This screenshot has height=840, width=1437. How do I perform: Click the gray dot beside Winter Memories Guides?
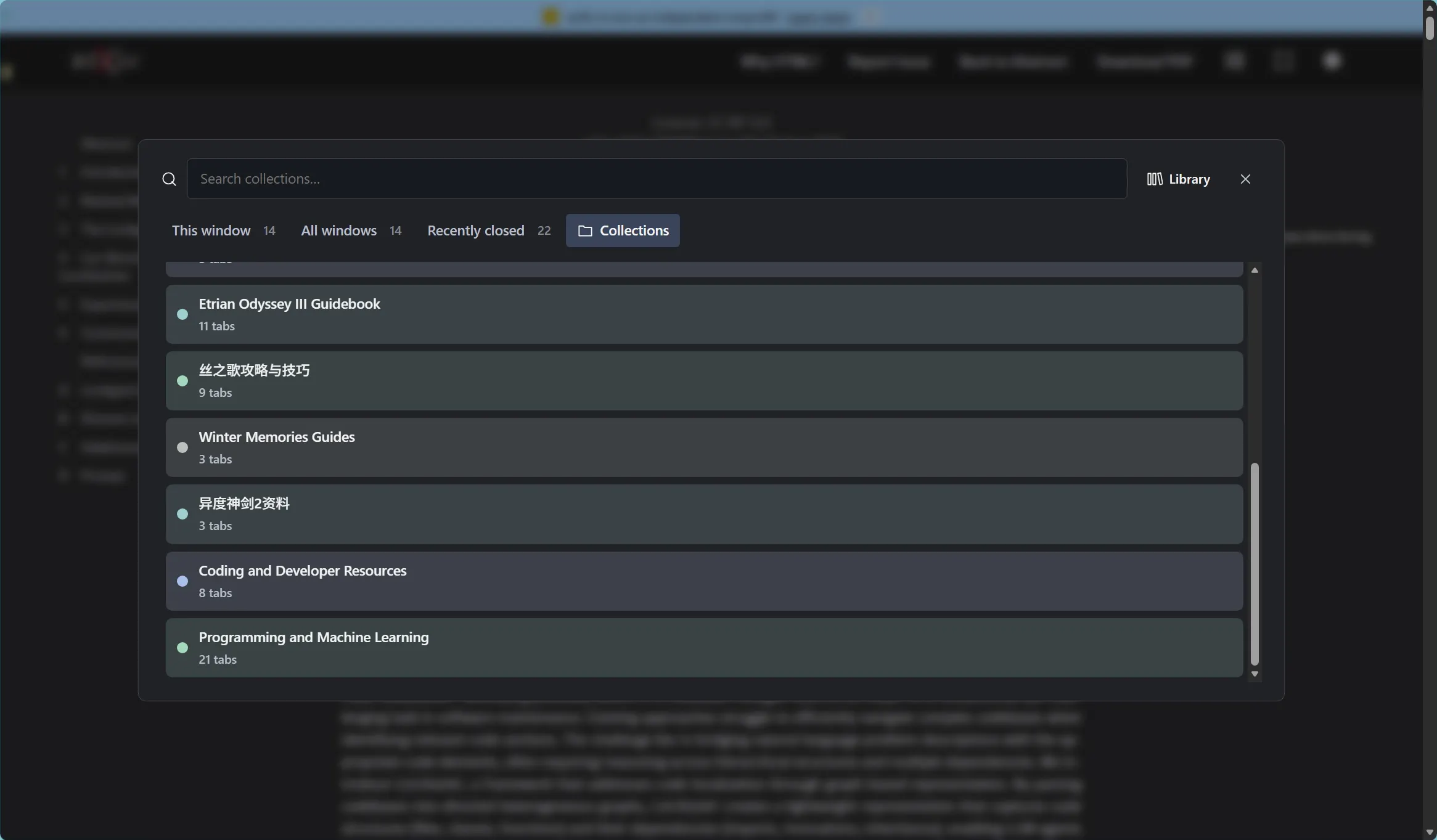pos(182,447)
